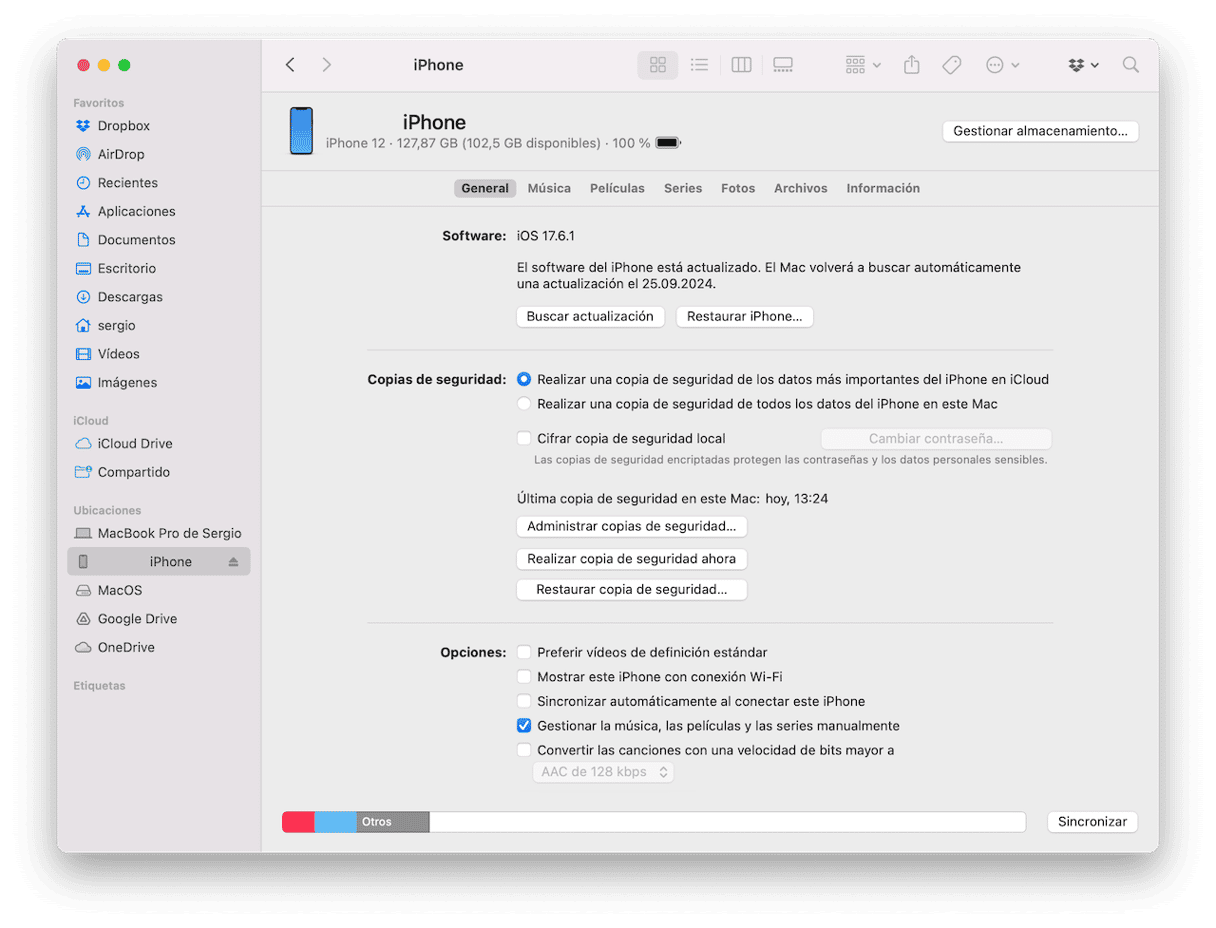Screen dimensions: 1216x928
Task: Open the AAC de 128 kbps dropdown
Action: pyautogui.click(x=603, y=772)
